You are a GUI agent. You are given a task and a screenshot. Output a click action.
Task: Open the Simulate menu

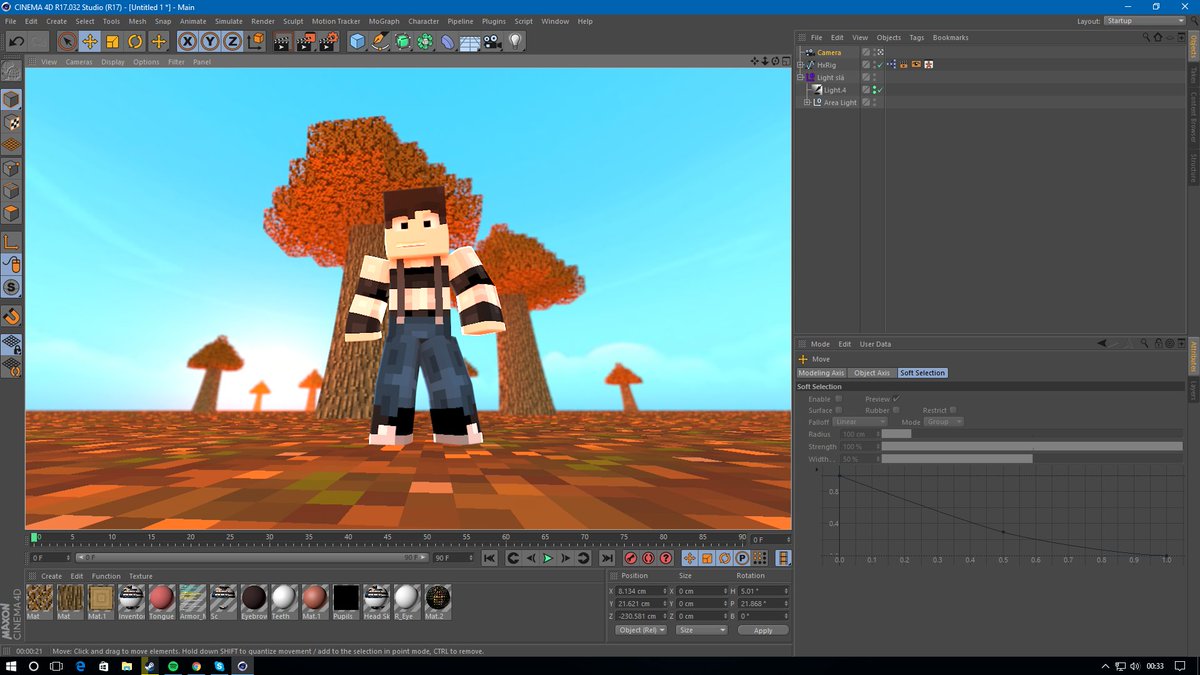pyautogui.click(x=229, y=21)
